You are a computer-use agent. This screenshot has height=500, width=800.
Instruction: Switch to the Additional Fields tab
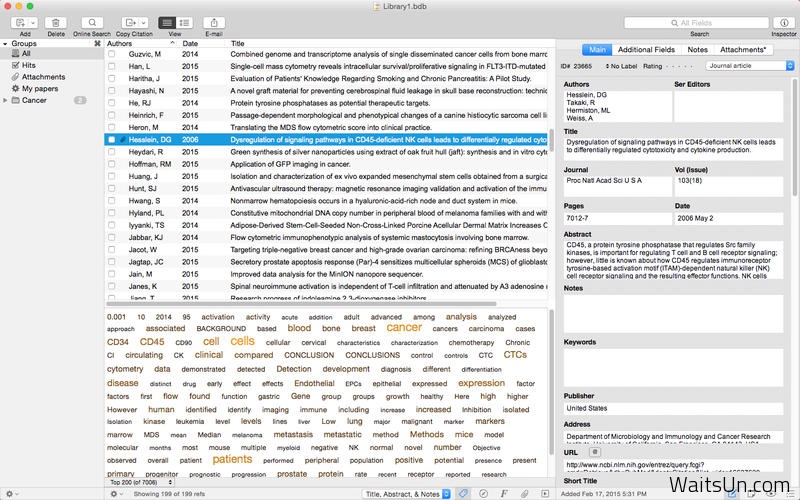[x=646, y=49]
